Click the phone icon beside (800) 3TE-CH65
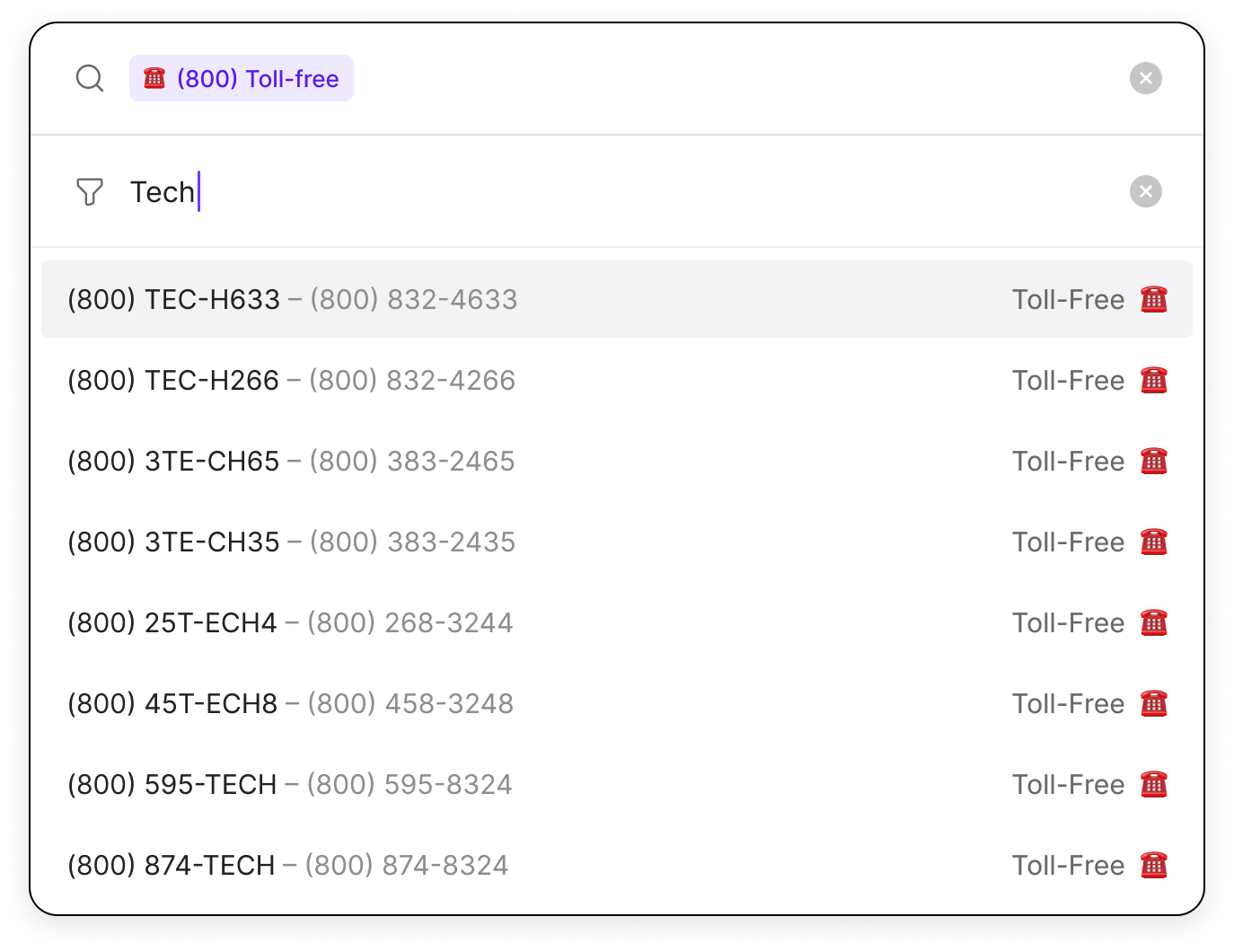Viewport: 1234px width, 952px height. (1154, 461)
